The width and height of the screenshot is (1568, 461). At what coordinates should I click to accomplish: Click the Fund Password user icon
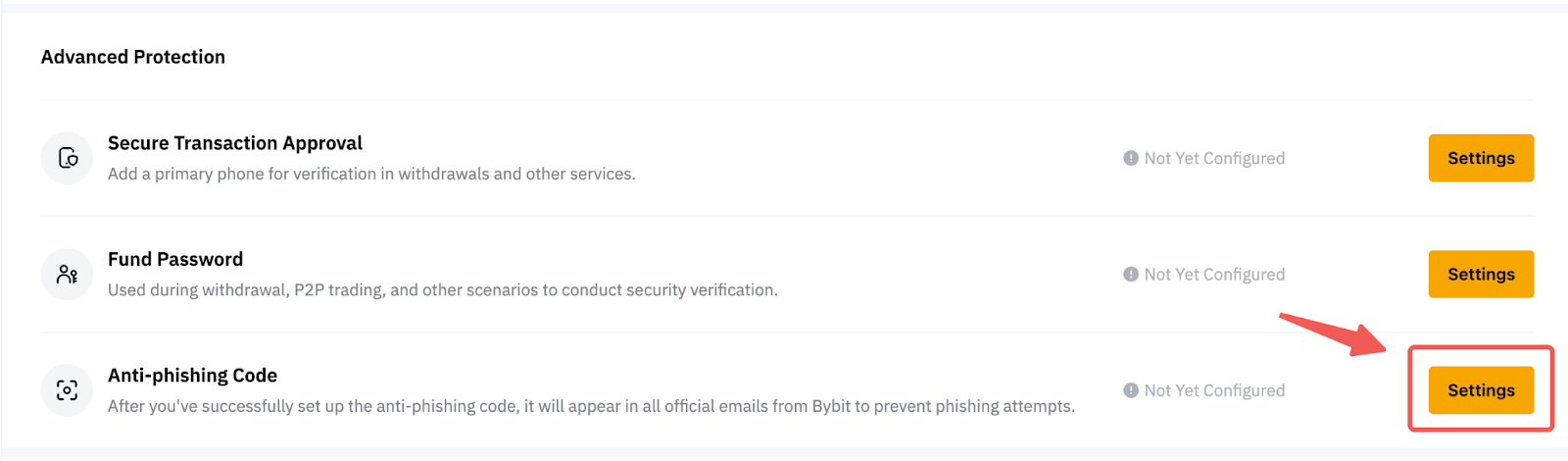pyautogui.click(x=67, y=275)
